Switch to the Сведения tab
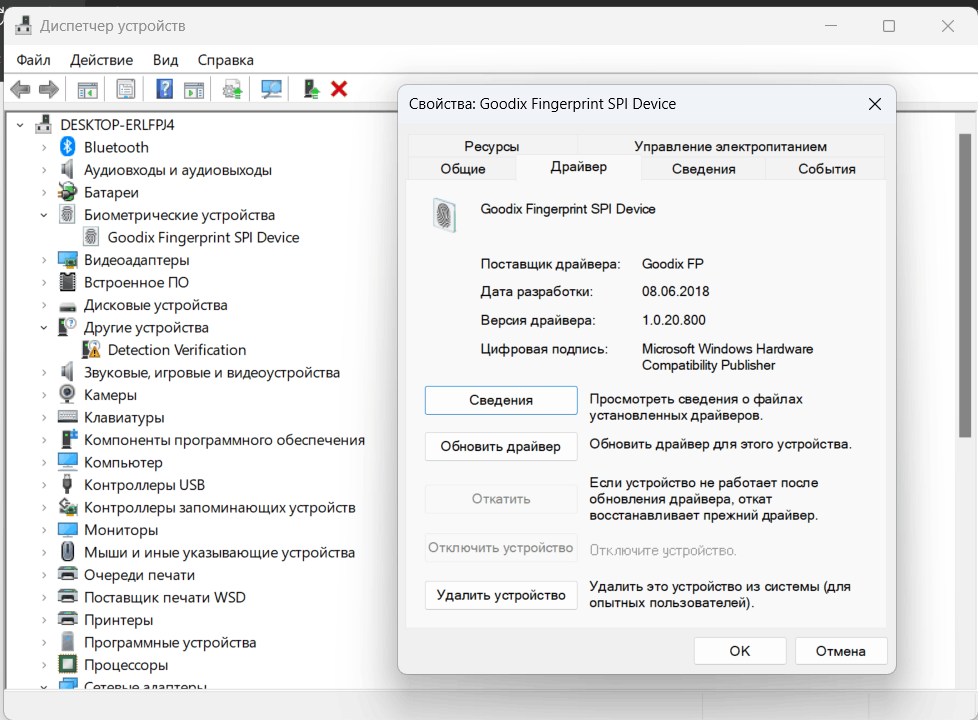Screen dimensions: 978x720 point(703,168)
